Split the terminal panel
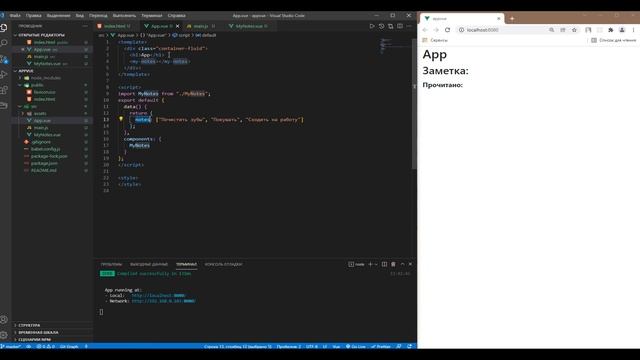Viewport: 640px width, 360px height. tap(384, 264)
